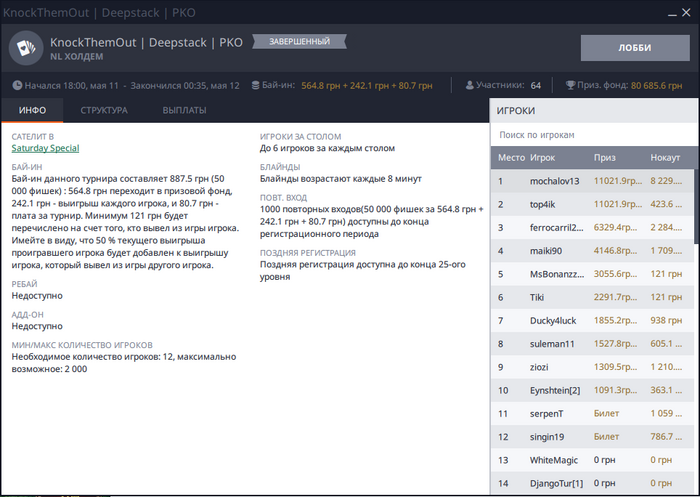Click the ЗАВЕРШЕННЫЙ status badge
The image size is (700, 497).
[x=299, y=42]
